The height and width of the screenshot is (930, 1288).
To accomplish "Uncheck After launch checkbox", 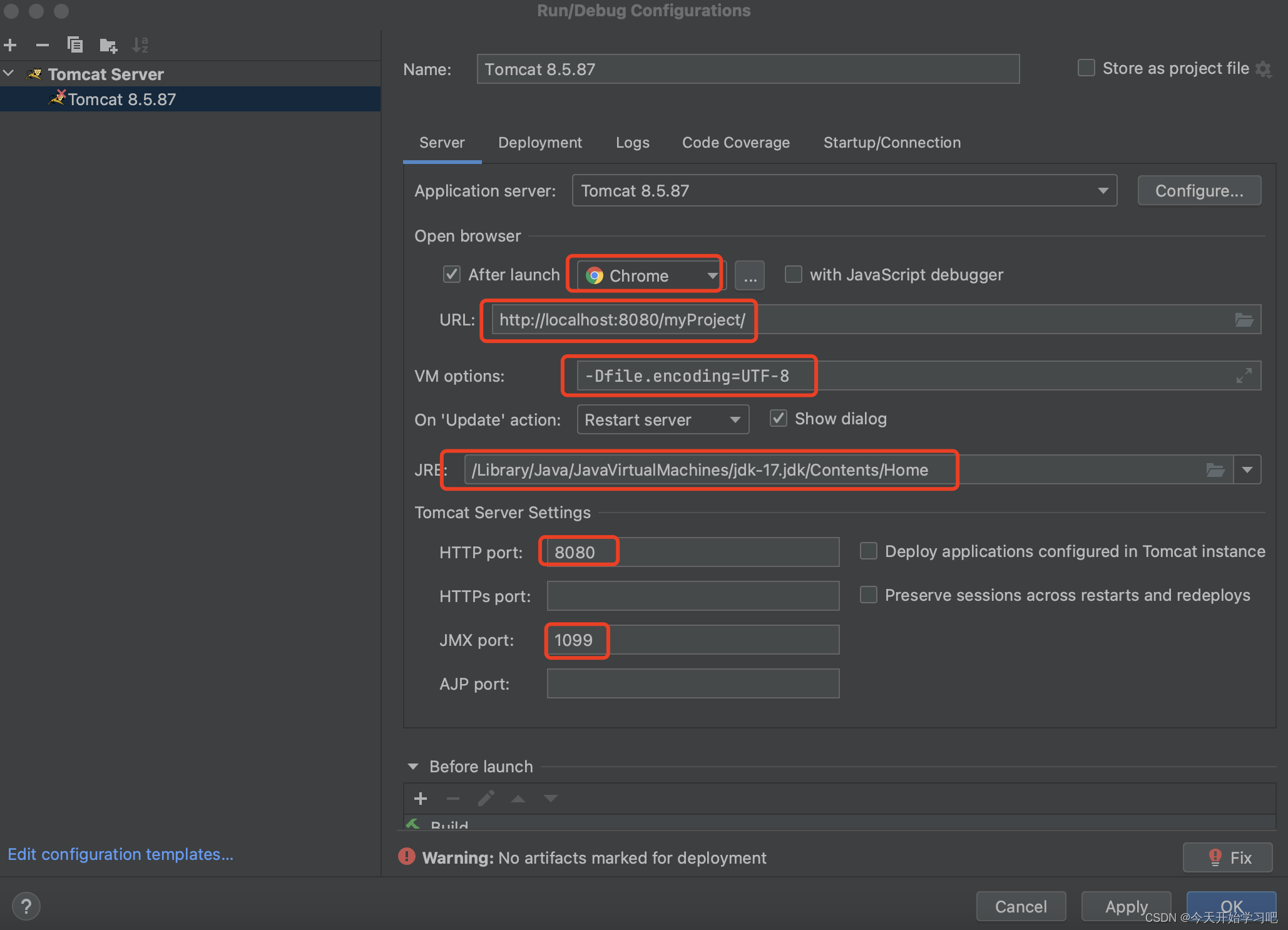I will click(x=452, y=274).
